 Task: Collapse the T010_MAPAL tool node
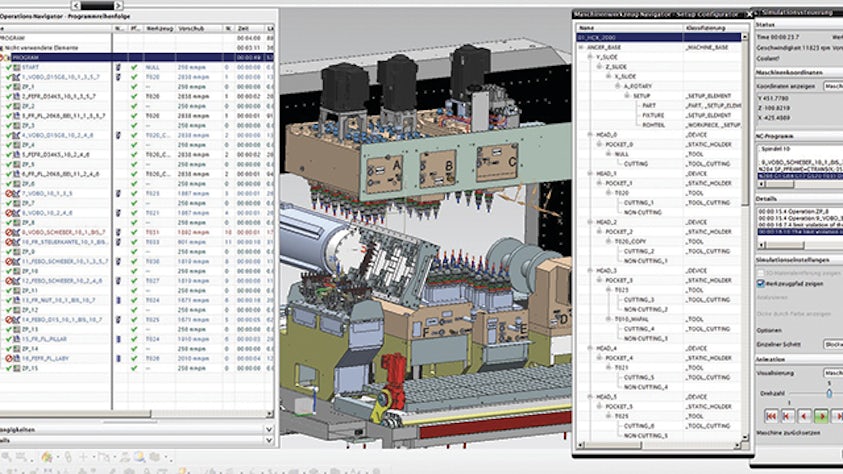tap(609, 319)
